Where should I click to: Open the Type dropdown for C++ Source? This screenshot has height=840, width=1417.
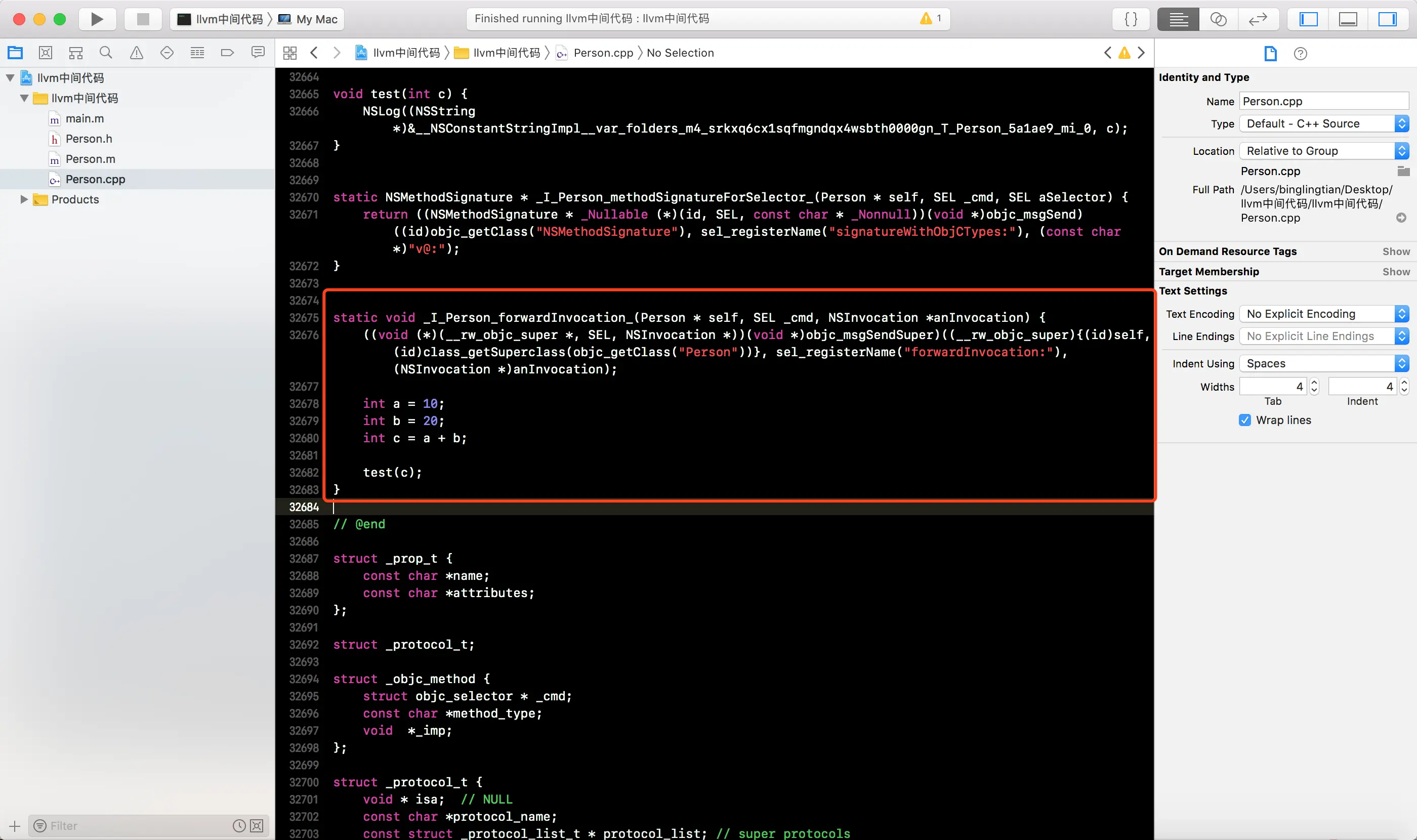pos(1323,123)
